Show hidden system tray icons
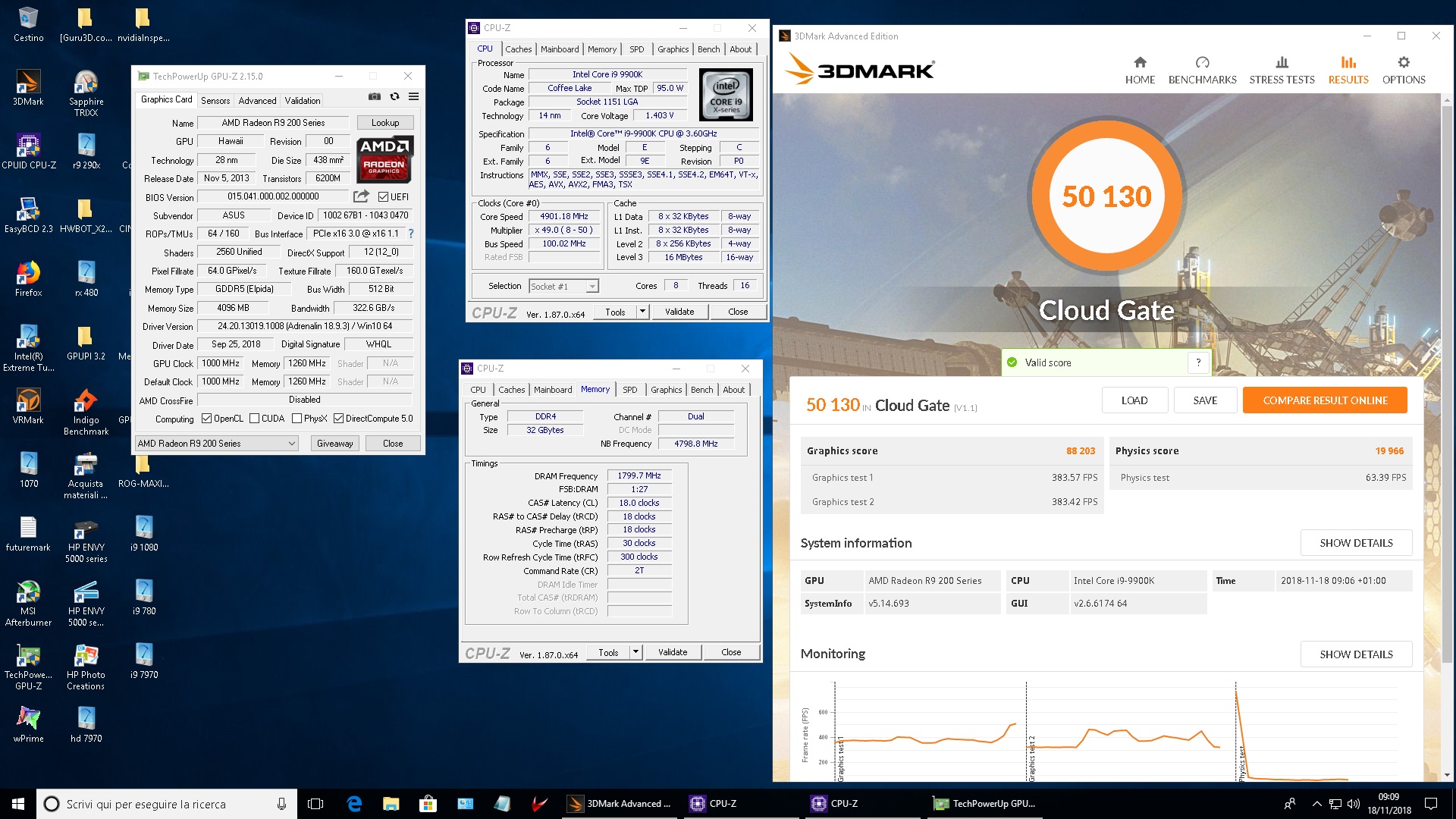 click(1316, 804)
